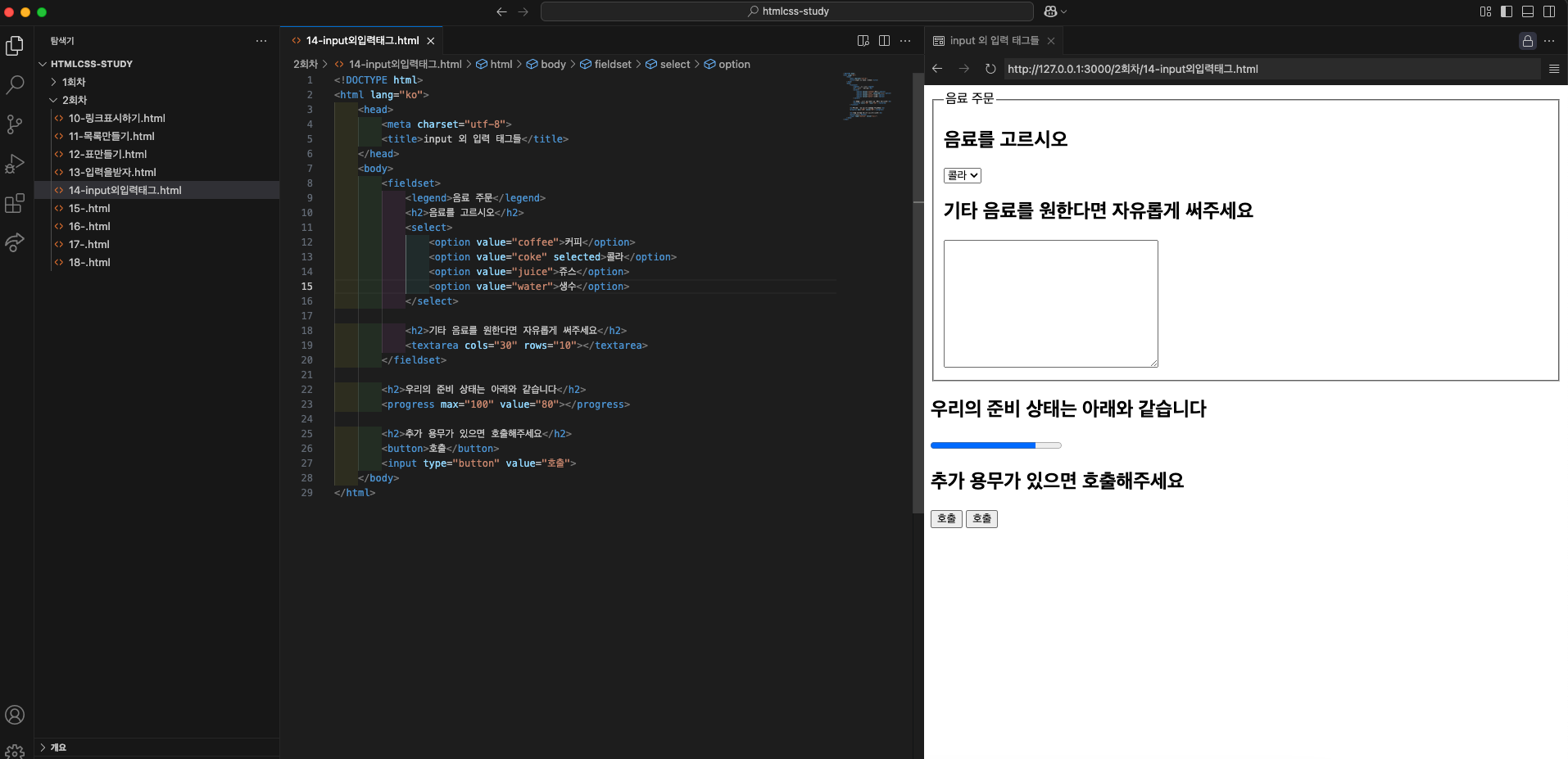
Task: Go back with the title bar arrow
Action: coord(501,11)
